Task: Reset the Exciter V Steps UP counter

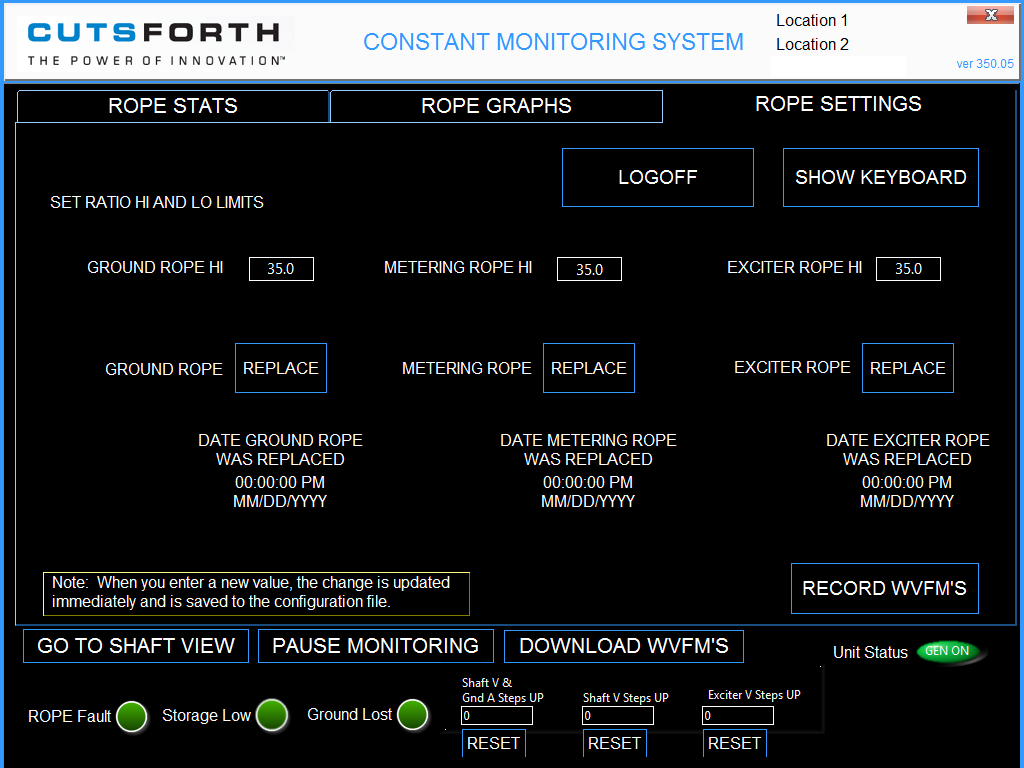Action: coord(735,743)
